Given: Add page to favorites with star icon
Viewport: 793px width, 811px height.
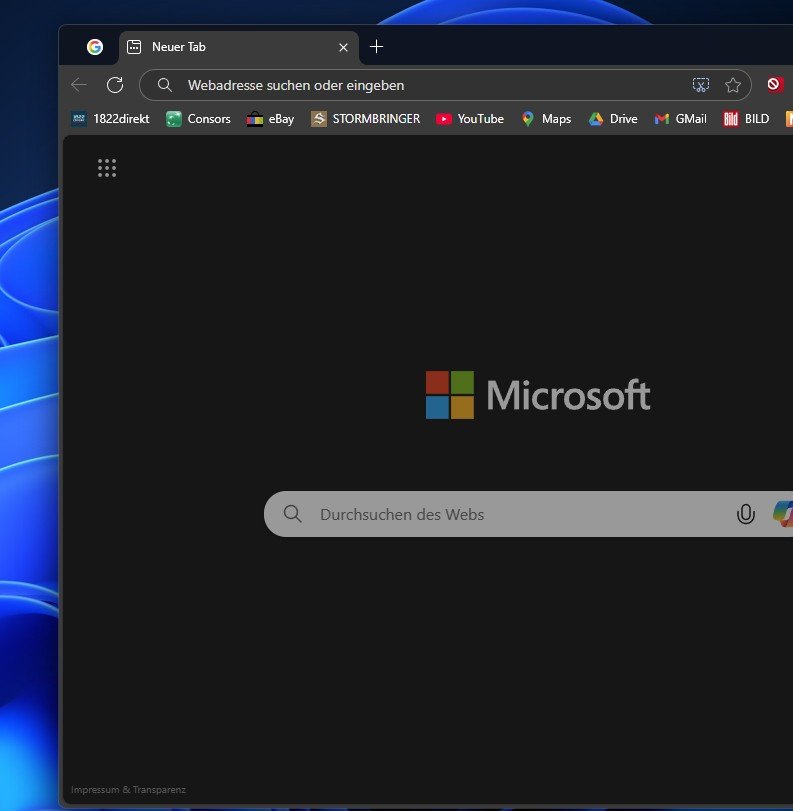Looking at the screenshot, I should tap(732, 85).
